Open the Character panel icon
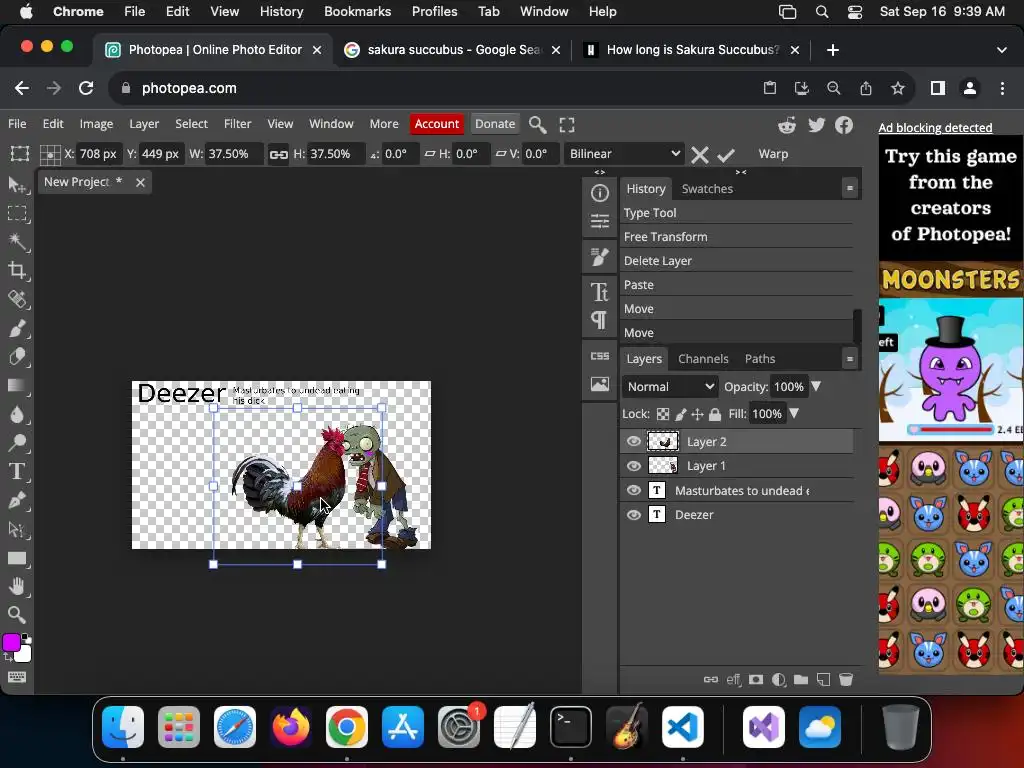 pos(600,292)
